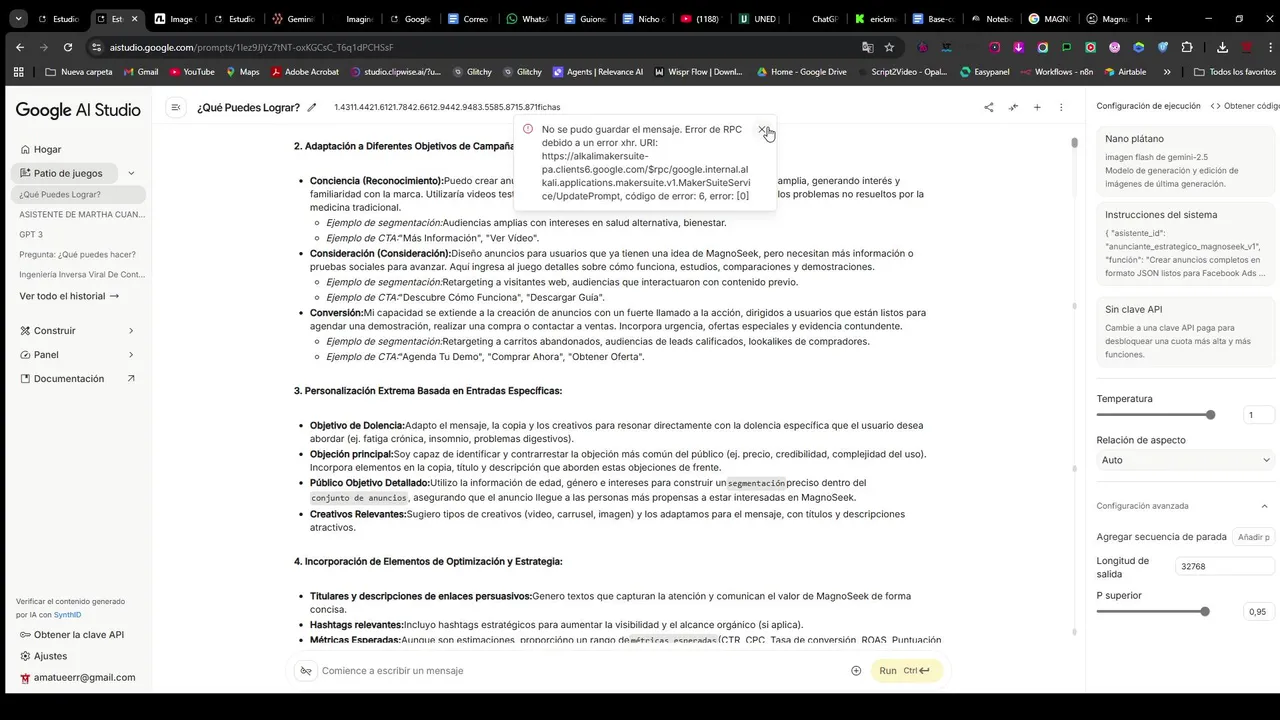Reload the page with the refresh icon
Screen dimensions: 1280x720
[x=68, y=47]
